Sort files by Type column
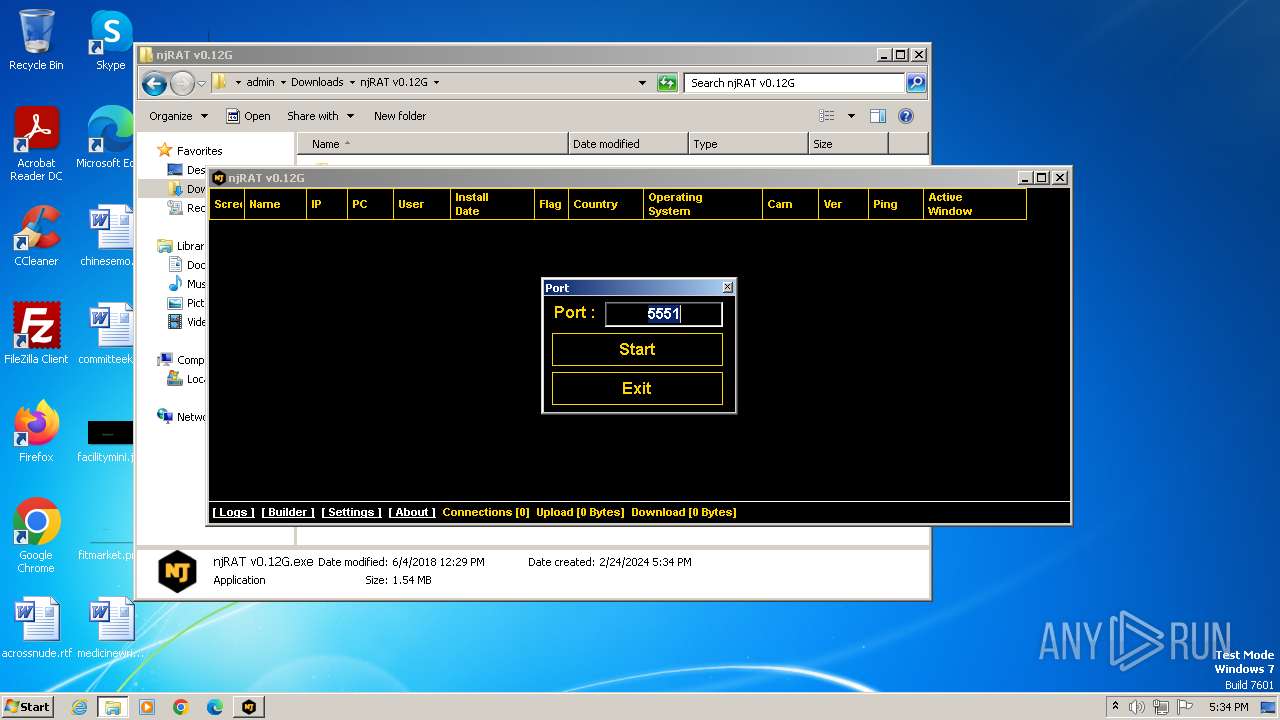The width and height of the screenshot is (1280, 720). point(748,144)
